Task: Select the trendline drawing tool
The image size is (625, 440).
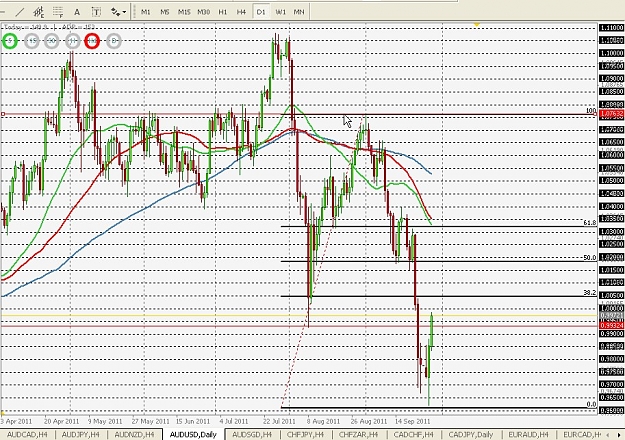Action: pyautogui.click(x=19, y=12)
